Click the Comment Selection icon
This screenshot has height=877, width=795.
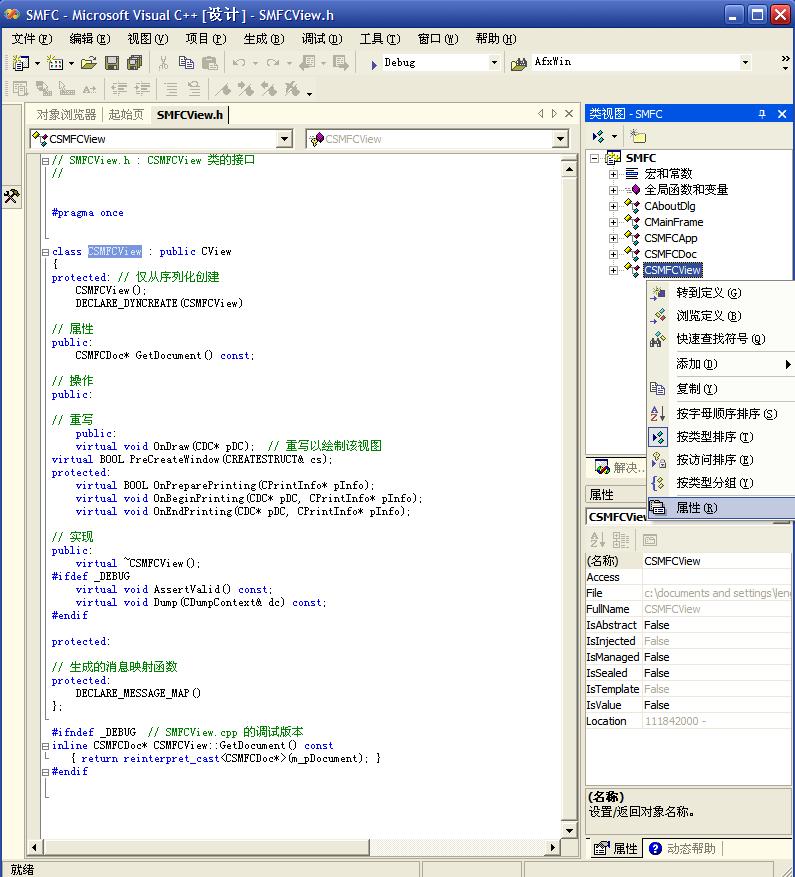point(171,88)
